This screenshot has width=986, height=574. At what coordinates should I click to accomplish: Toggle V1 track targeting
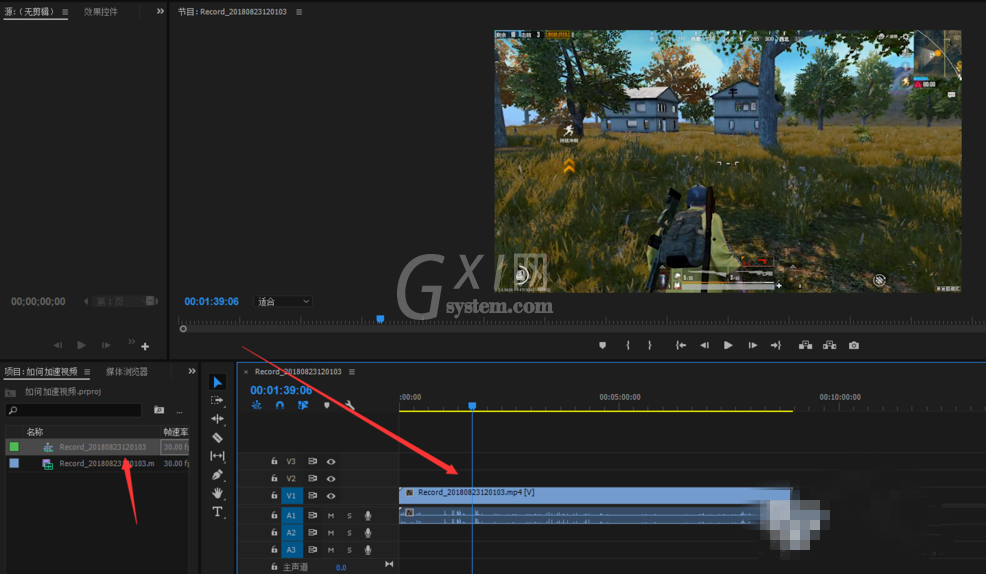[x=291, y=496]
